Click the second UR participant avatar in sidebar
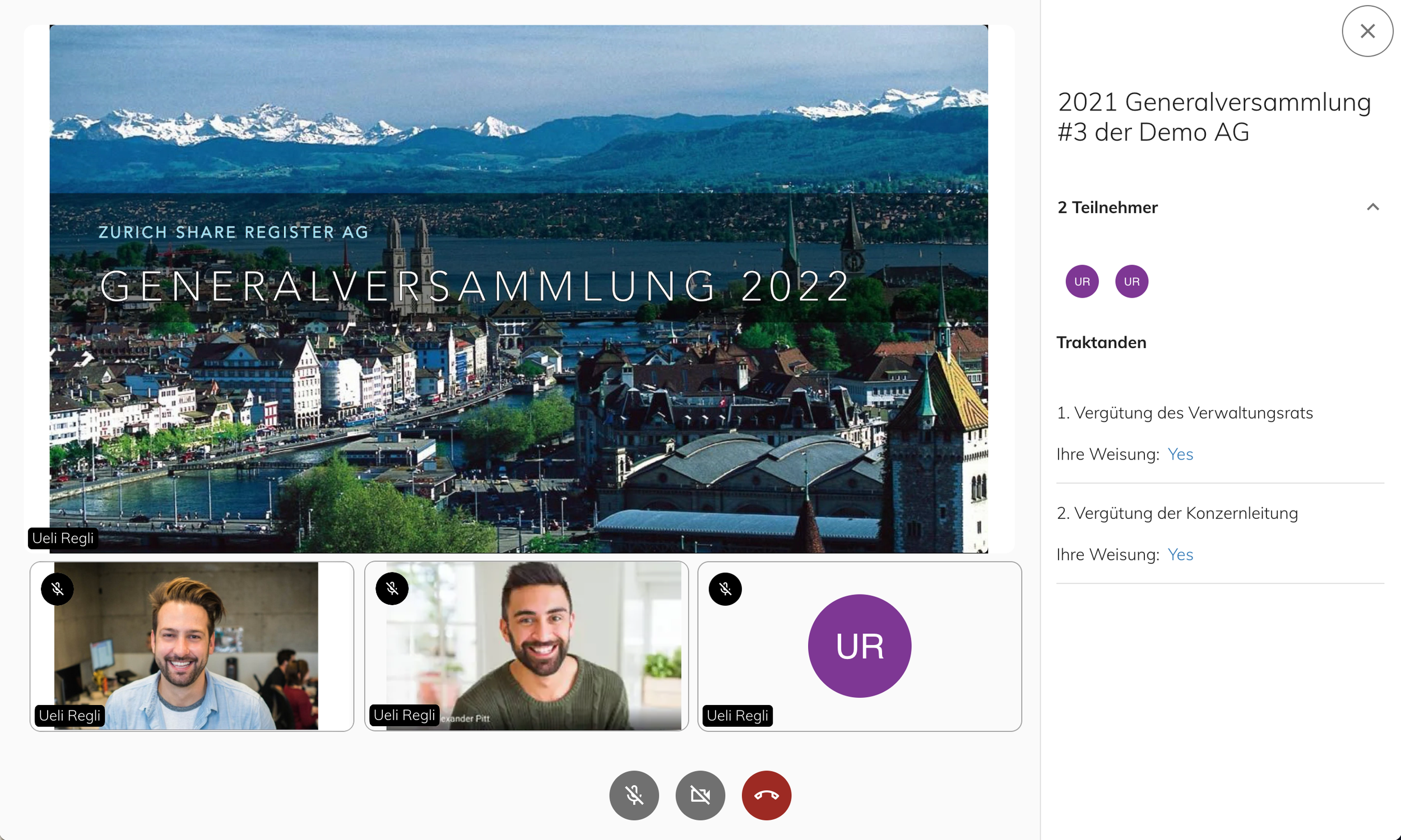 coord(1131,281)
